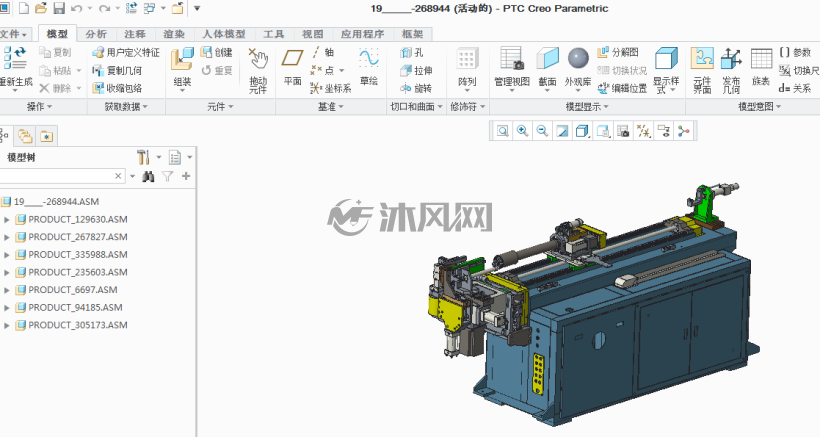This screenshot has height=437, width=820.
Task: Open Relations (关系)
Action: 795,88
